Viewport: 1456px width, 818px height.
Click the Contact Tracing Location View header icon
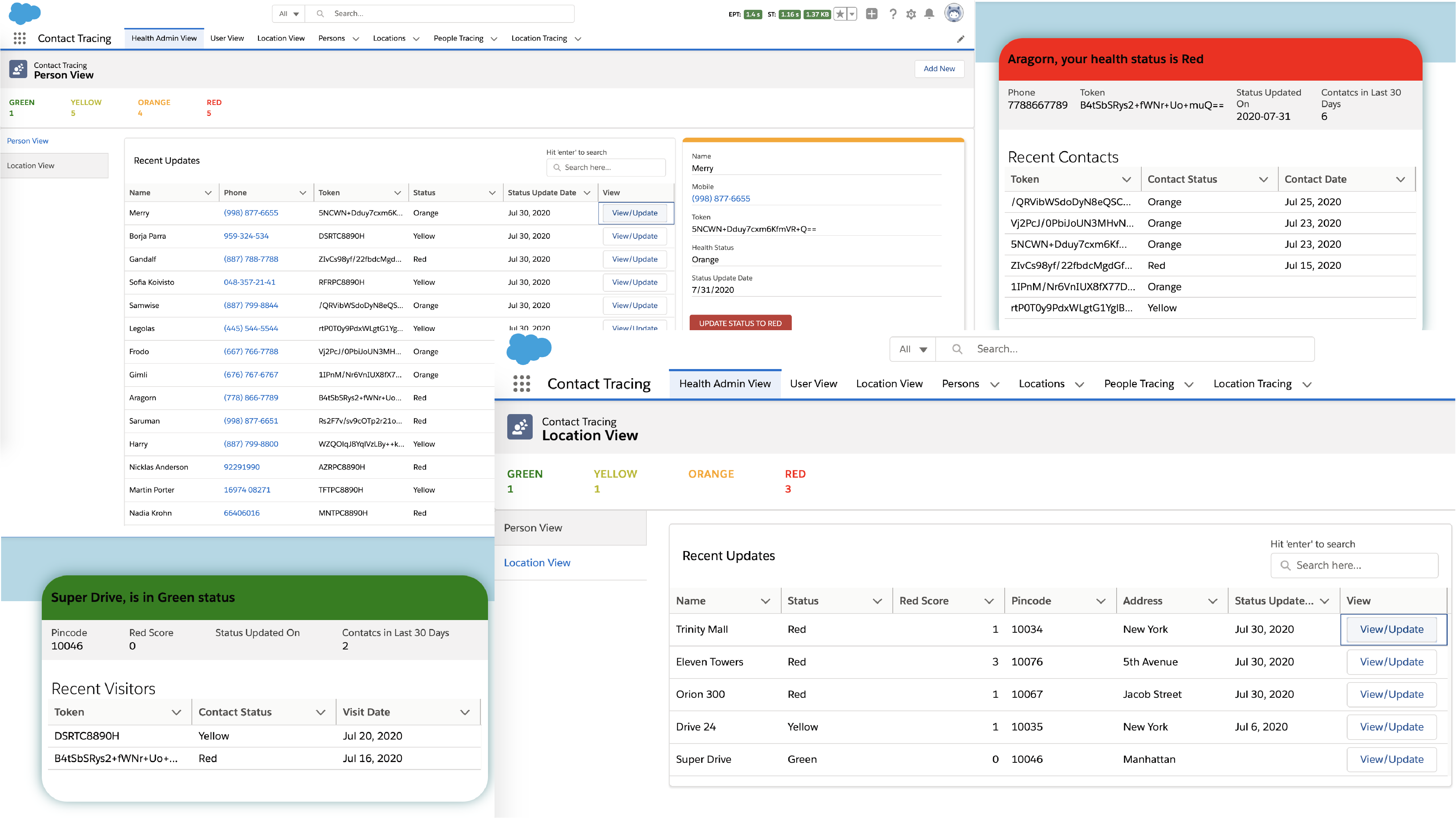click(x=520, y=427)
